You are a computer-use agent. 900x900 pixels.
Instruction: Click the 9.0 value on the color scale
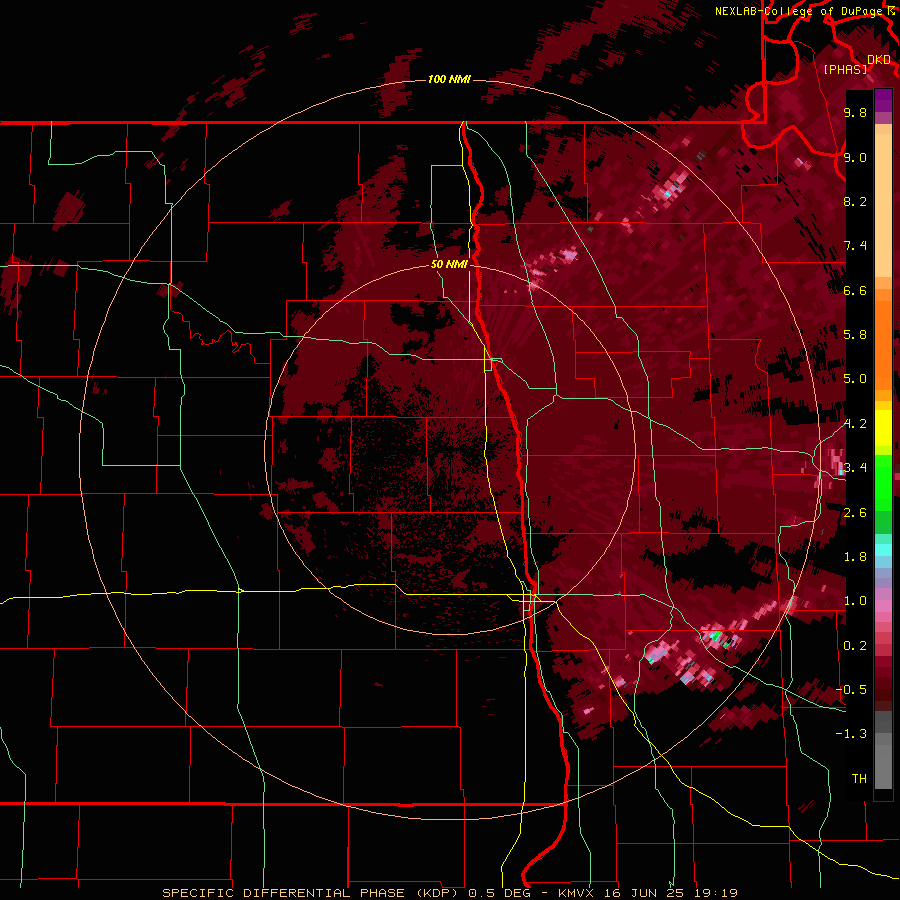pyautogui.click(x=855, y=157)
